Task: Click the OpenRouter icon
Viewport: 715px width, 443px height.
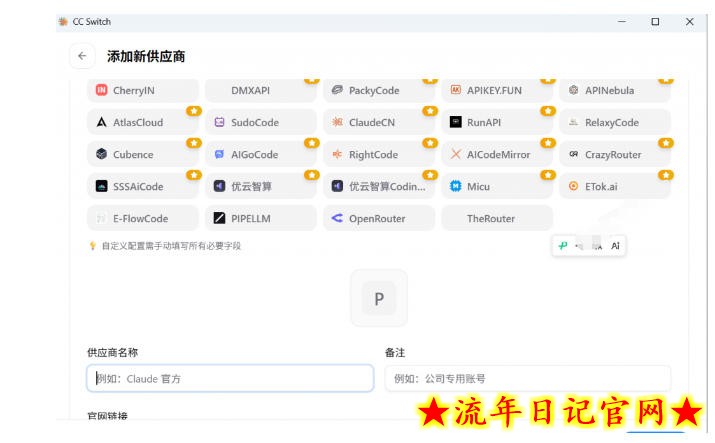Action: pos(337,218)
